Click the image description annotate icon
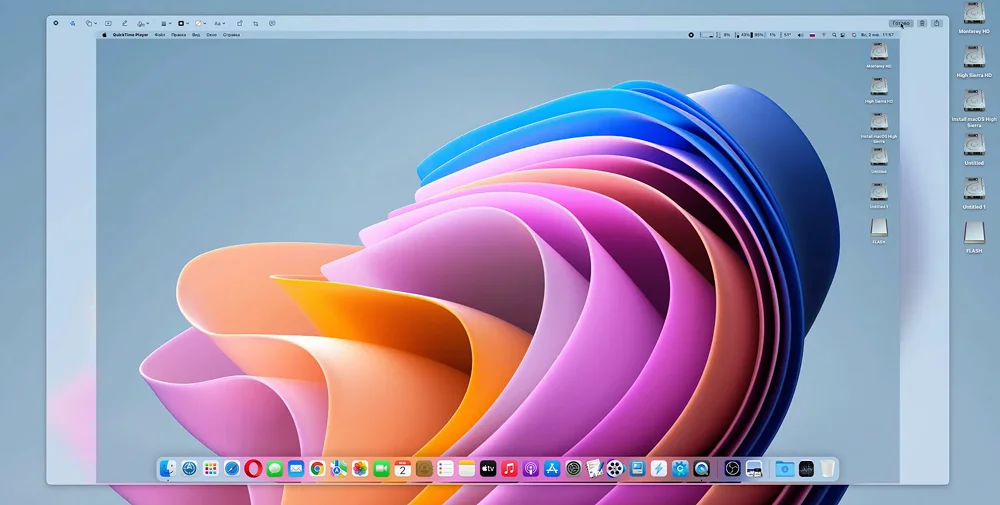The image size is (1000, 505). [x=272, y=24]
